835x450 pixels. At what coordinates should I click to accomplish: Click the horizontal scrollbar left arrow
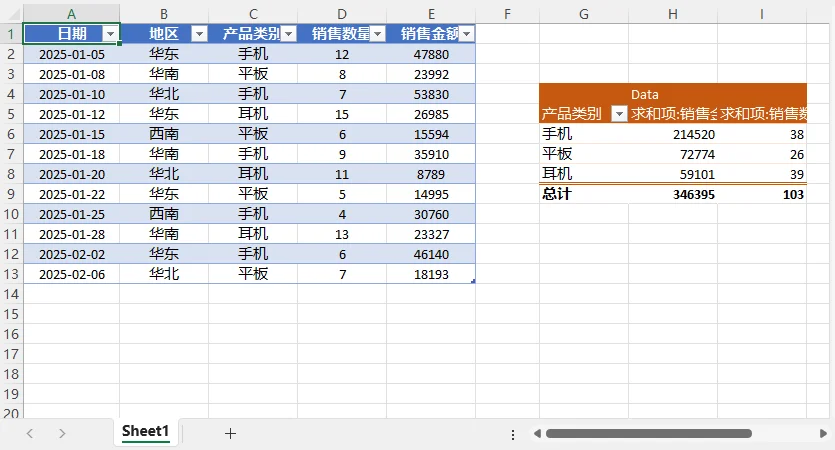click(537, 433)
